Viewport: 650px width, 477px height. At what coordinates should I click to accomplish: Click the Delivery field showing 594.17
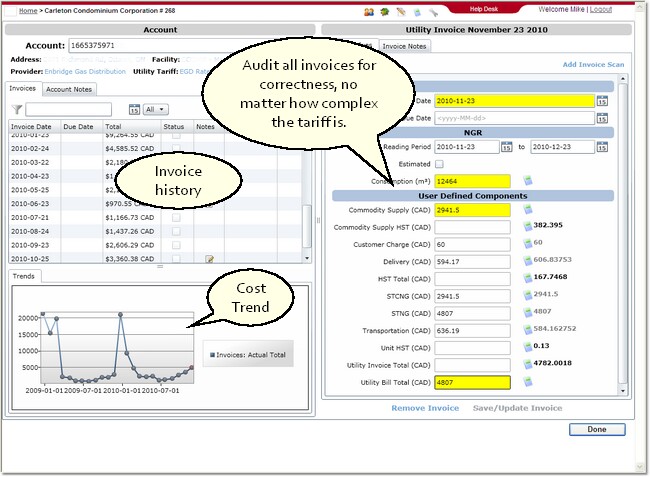pos(473,262)
